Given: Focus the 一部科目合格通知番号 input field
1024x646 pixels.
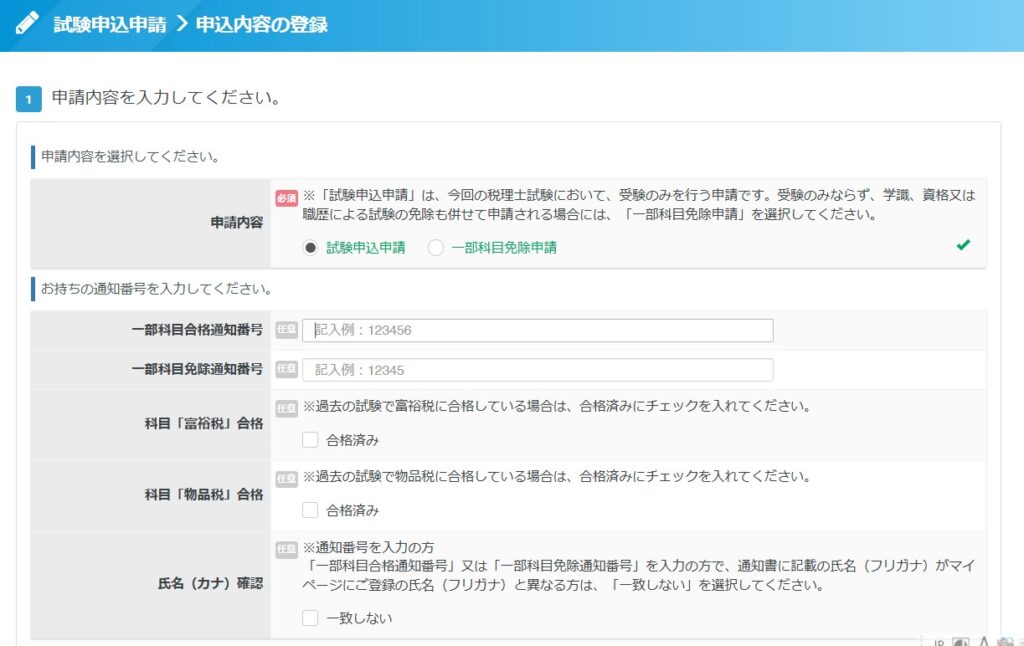Looking at the screenshot, I should coord(537,330).
